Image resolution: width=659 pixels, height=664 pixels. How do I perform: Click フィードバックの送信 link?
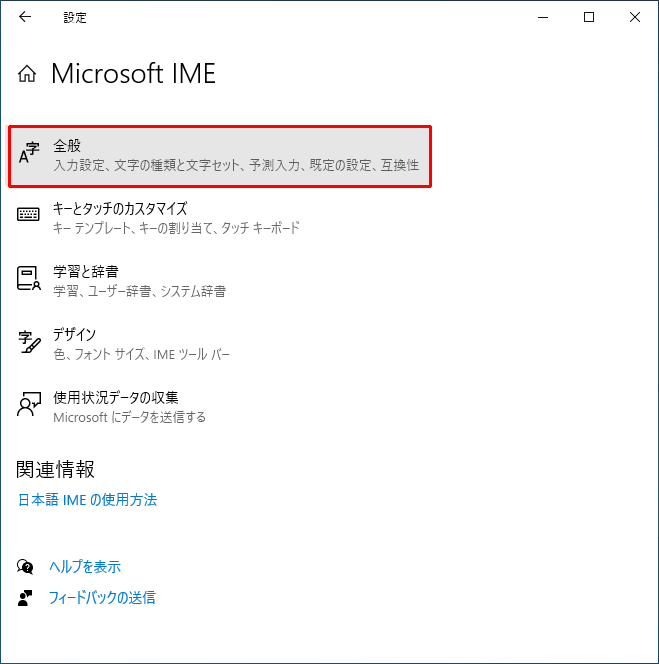pyautogui.click(x=102, y=598)
